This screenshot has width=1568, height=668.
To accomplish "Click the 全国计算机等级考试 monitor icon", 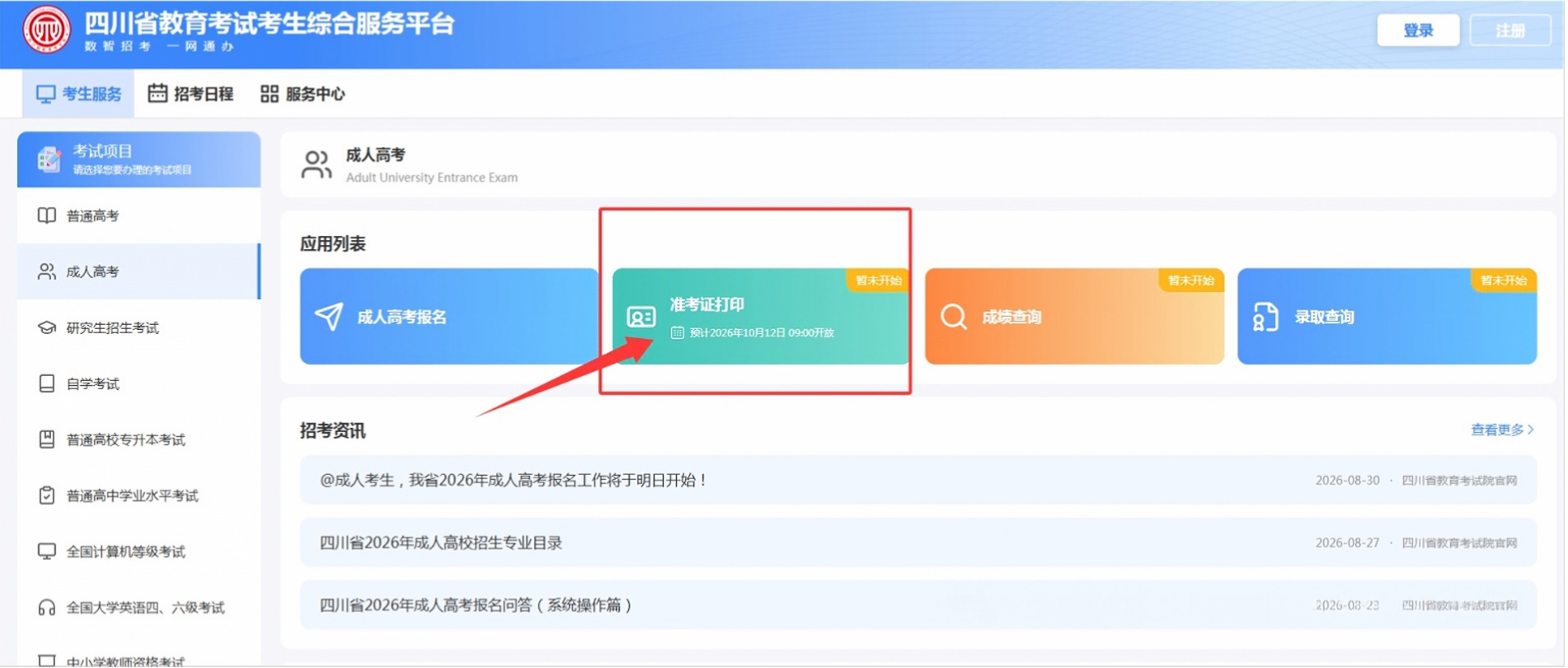I will (x=47, y=551).
